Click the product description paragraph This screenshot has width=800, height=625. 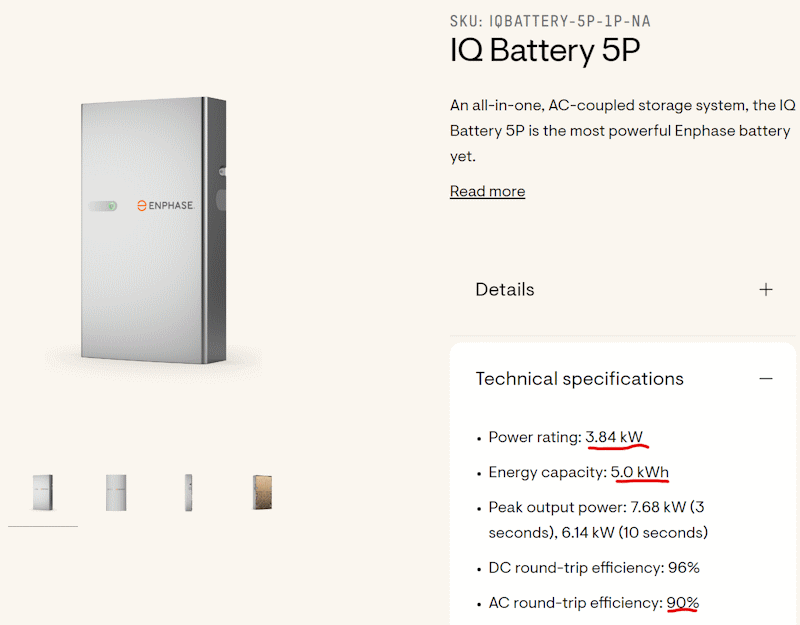point(622,131)
